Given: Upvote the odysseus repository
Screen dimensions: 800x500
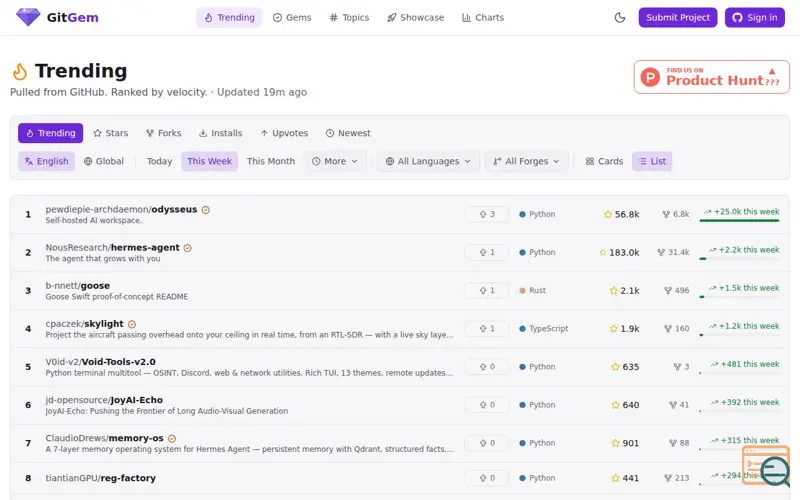Looking at the screenshot, I should pos(487,214).
